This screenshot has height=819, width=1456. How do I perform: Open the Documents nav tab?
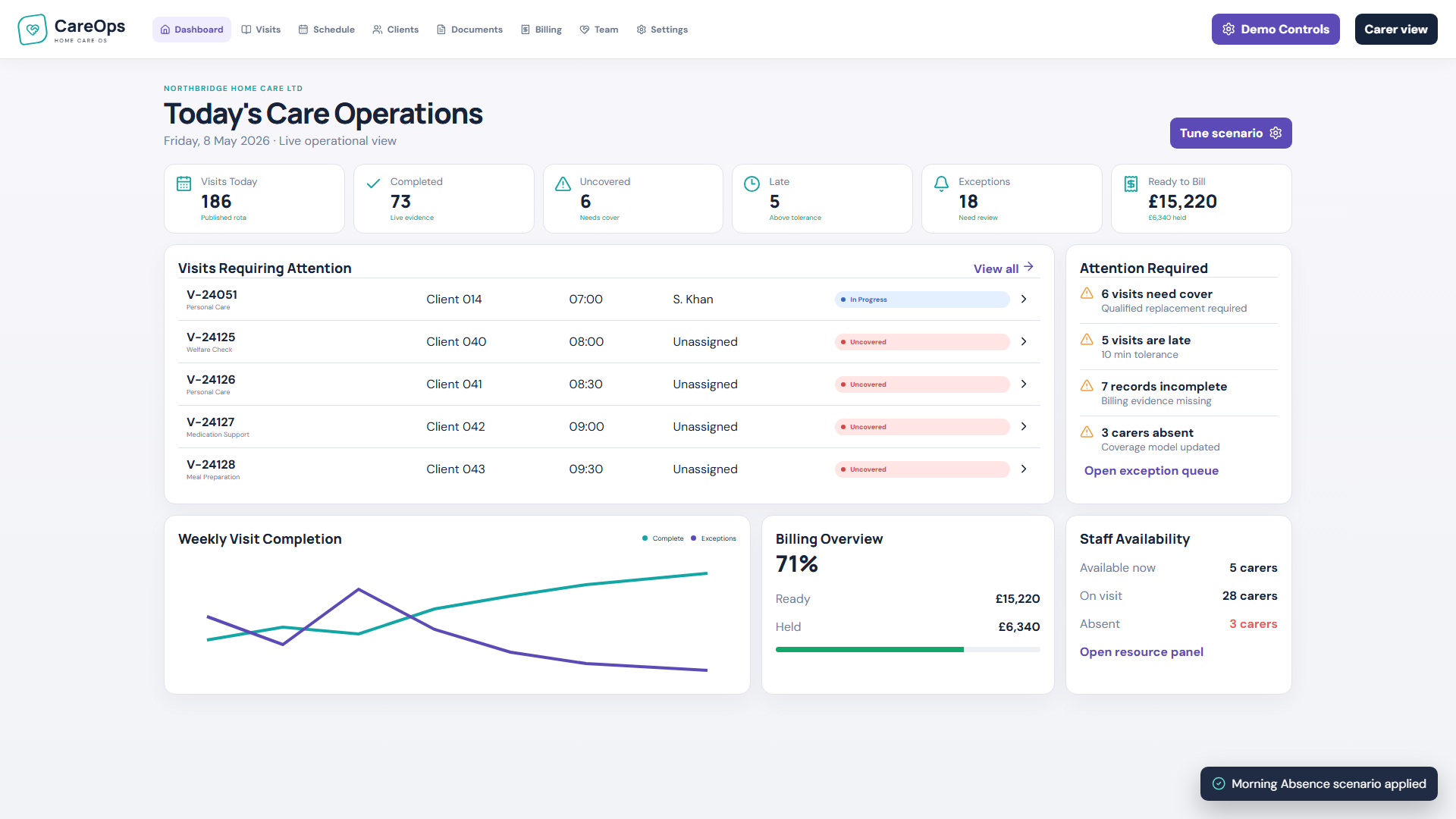coord(469,30)
